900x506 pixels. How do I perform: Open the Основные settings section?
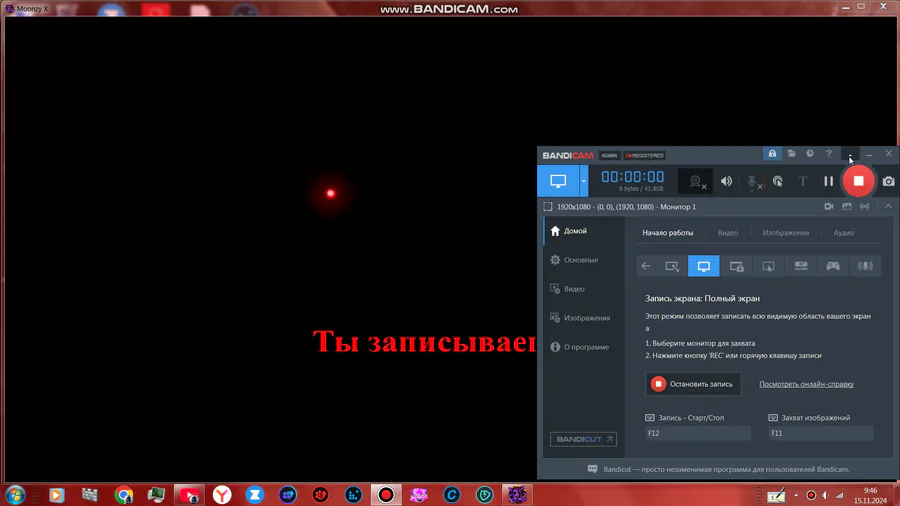coord(584,260)
